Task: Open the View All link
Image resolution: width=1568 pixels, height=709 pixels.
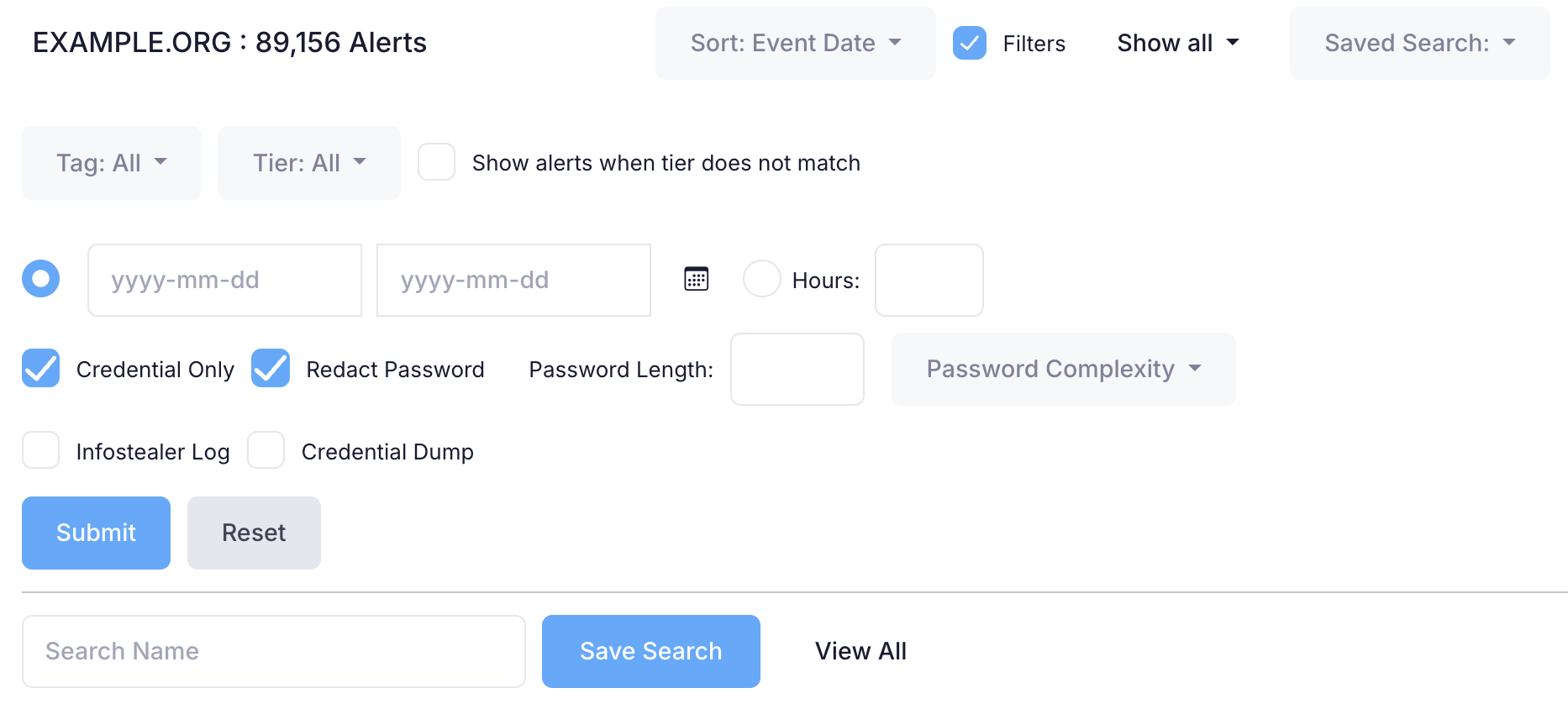Action: click(x=860, y=651)
